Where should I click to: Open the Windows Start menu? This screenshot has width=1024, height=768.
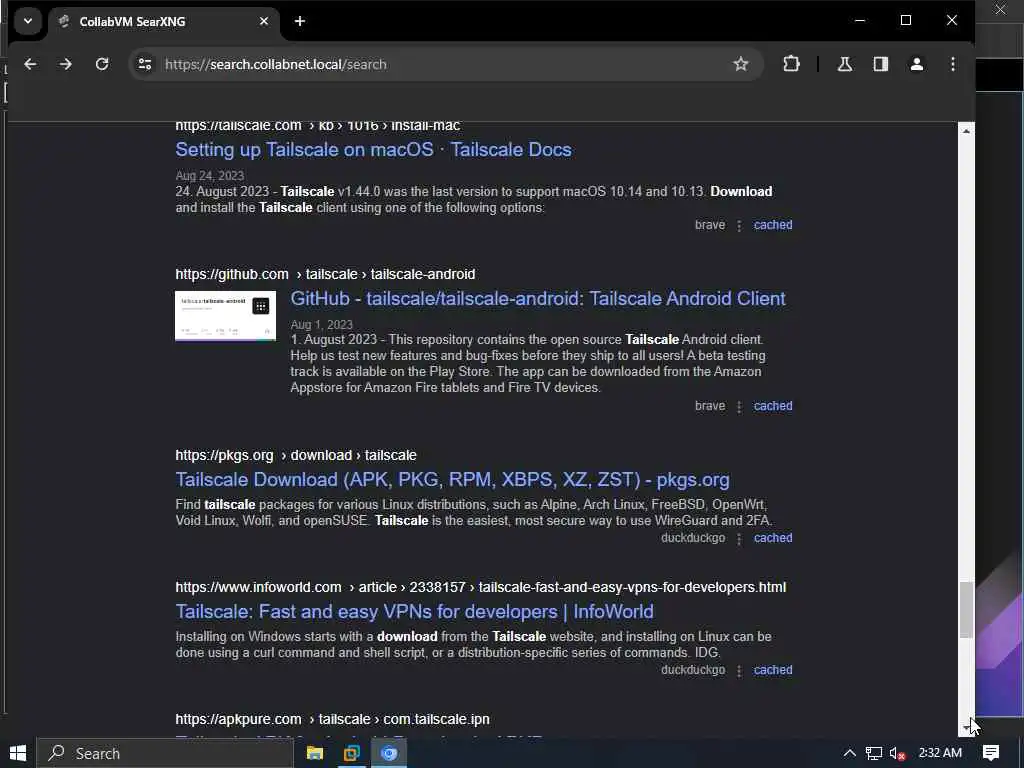click(x=18, y=753)
